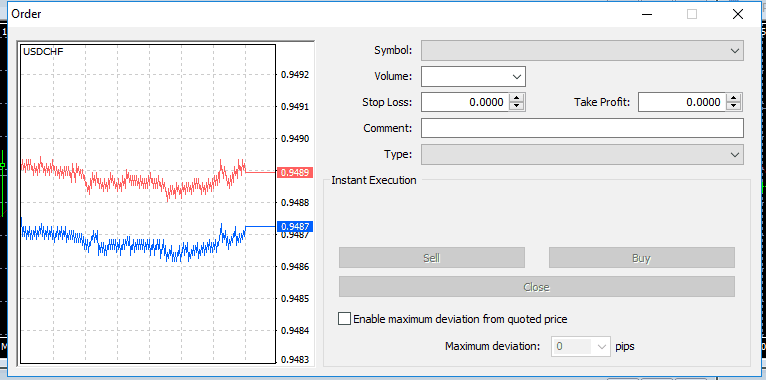The height and width of the screenshot is (380, 766).
Task: Increase Stop Loss with up arrow
Action: point(517,98)
